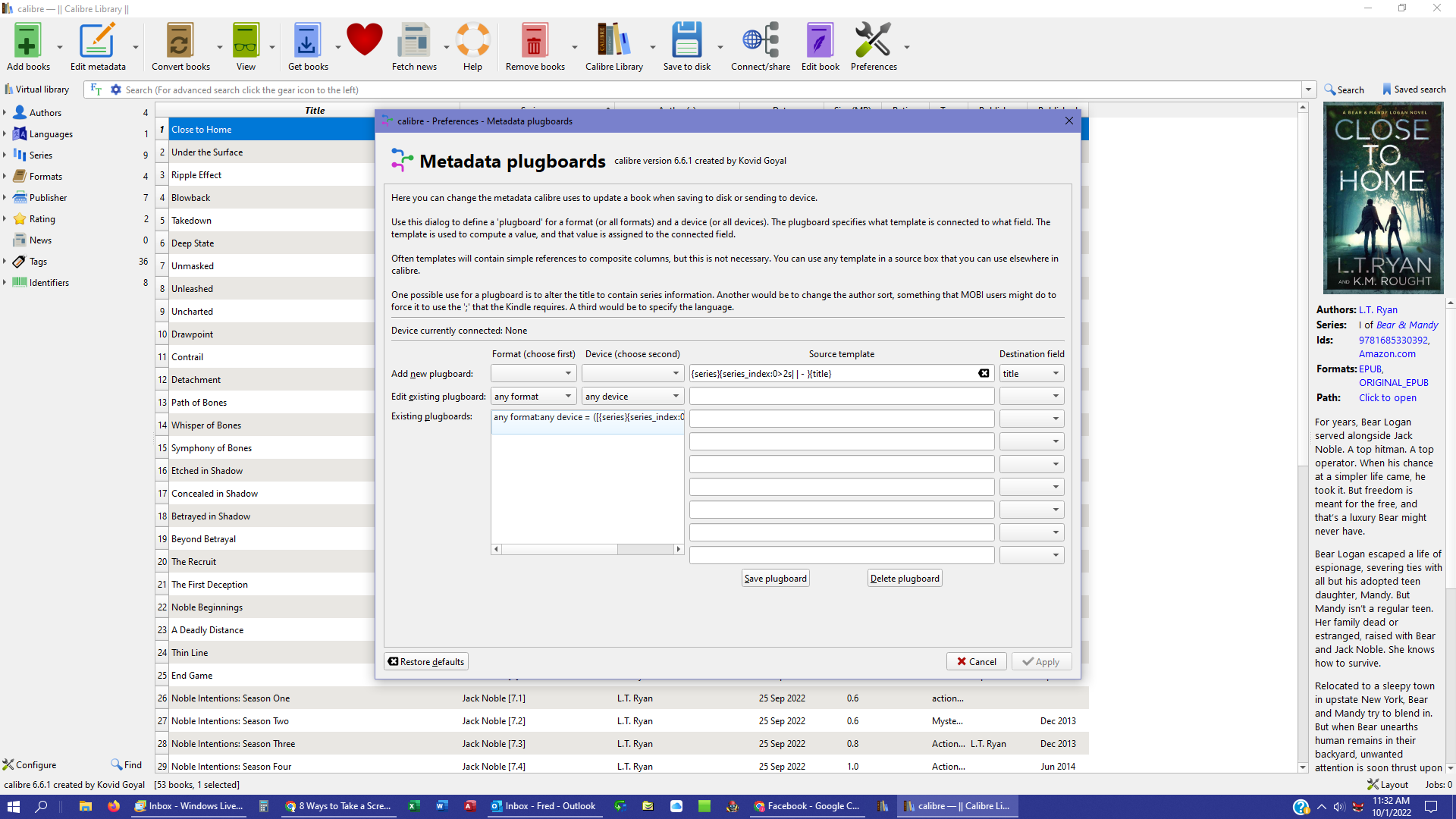The height and width of the screenshot is (819, 1456).
Task: Expand the Authors category in tag browser
Action: click(5, 112)
